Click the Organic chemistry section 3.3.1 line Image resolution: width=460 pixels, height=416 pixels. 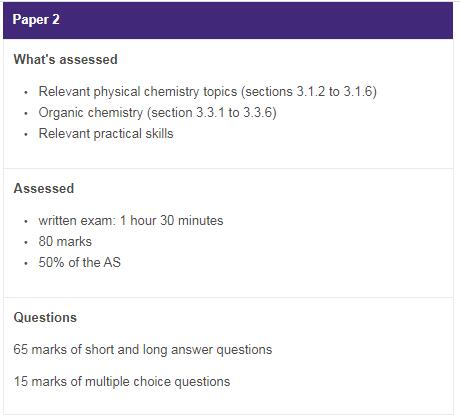click(157, 113)
